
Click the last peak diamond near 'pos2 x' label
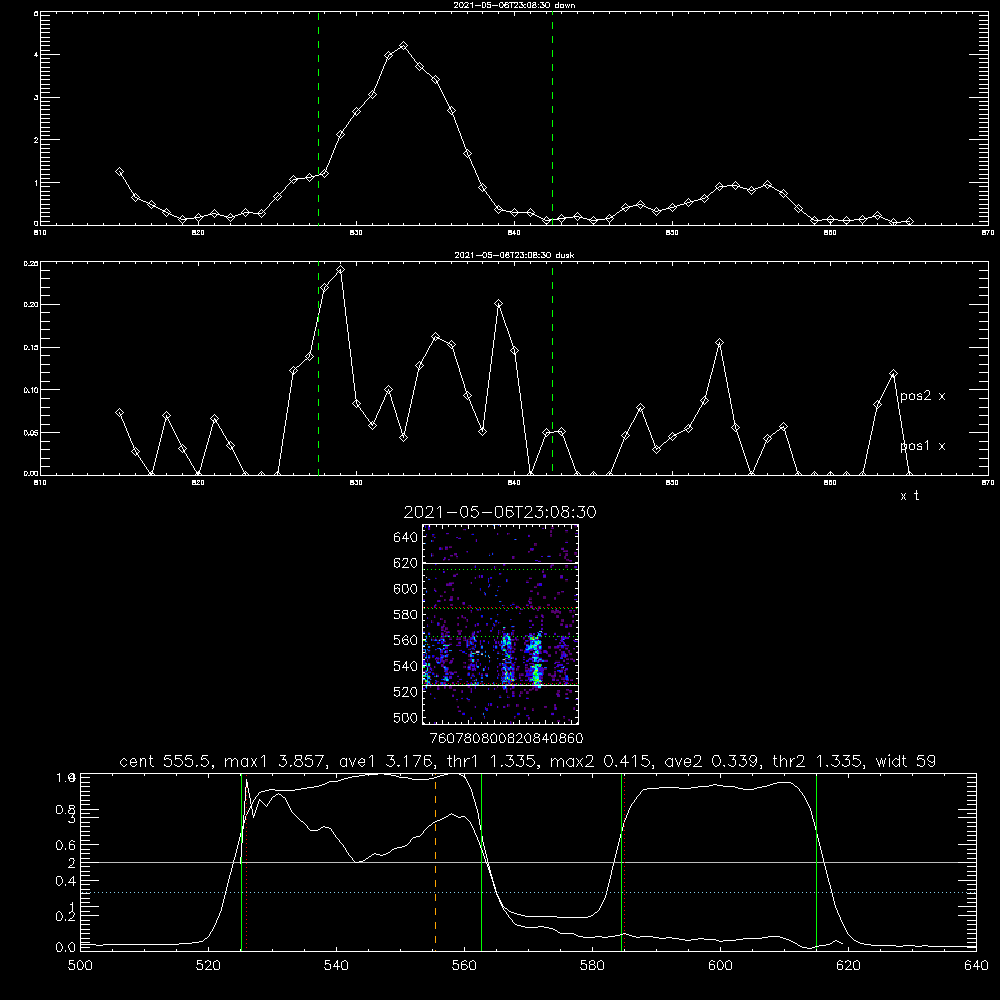click(x=893, y=374)
